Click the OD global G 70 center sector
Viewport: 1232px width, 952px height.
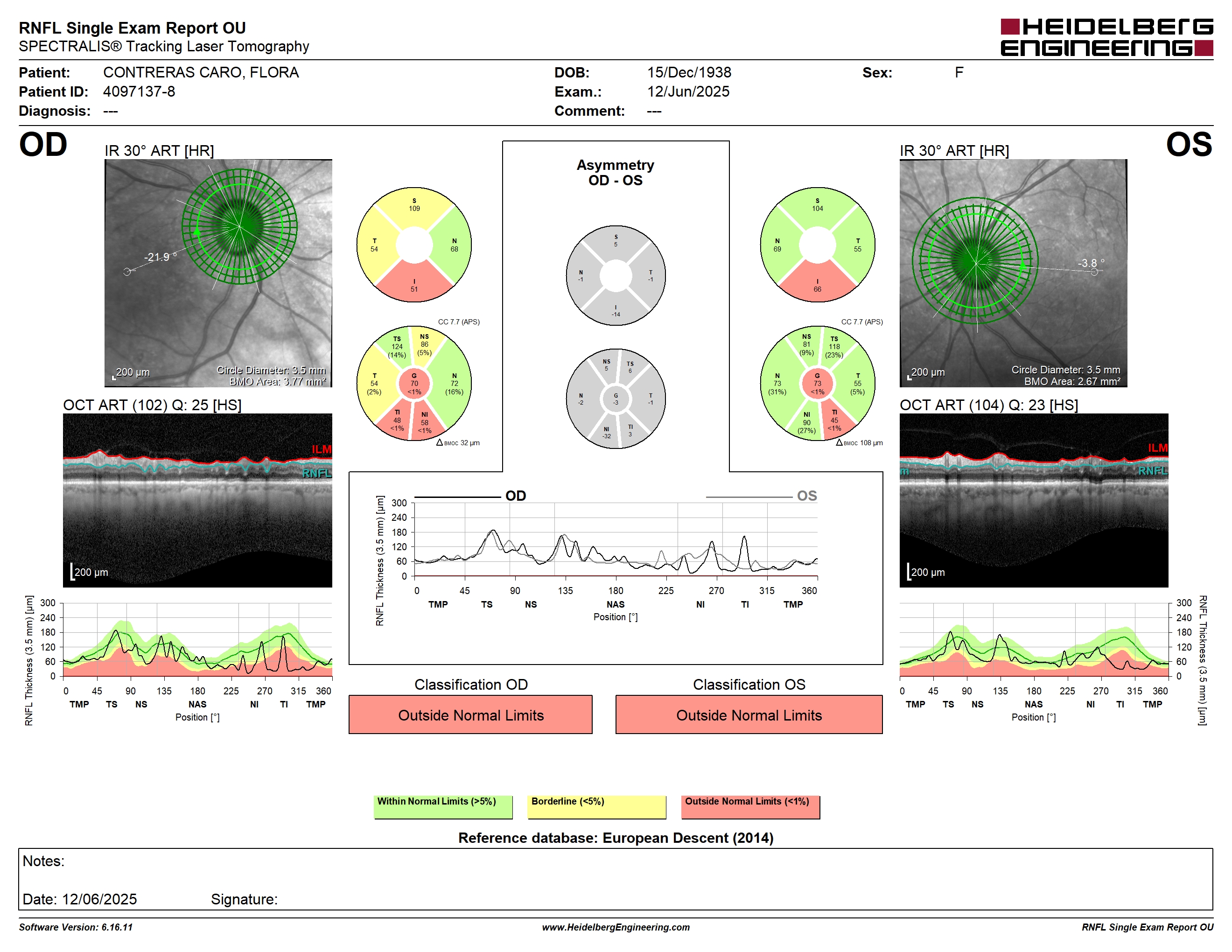tap(414, 384)
